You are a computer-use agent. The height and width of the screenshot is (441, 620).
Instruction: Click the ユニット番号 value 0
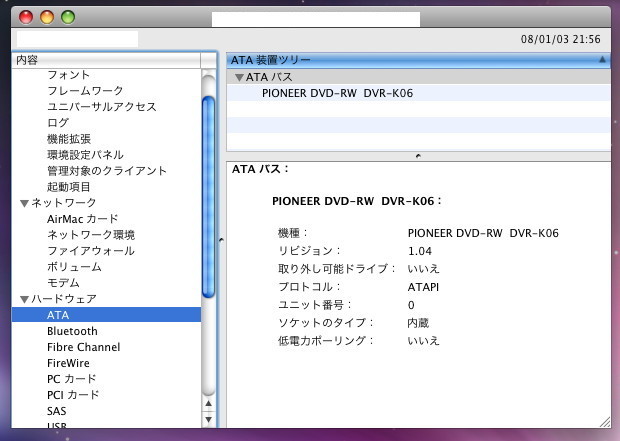[x=411, y=305]
